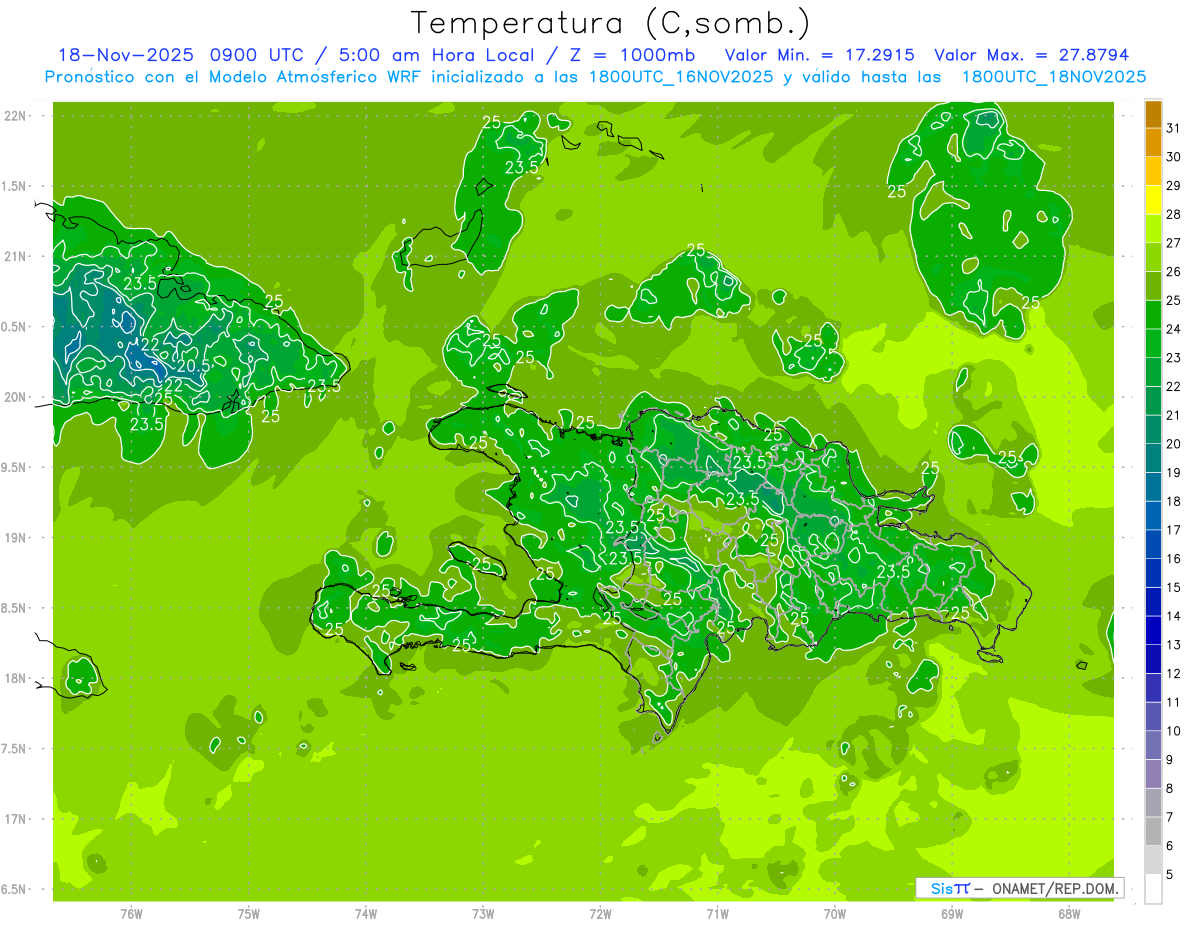Click the '73W' longitude axis label

pos(483,914)
